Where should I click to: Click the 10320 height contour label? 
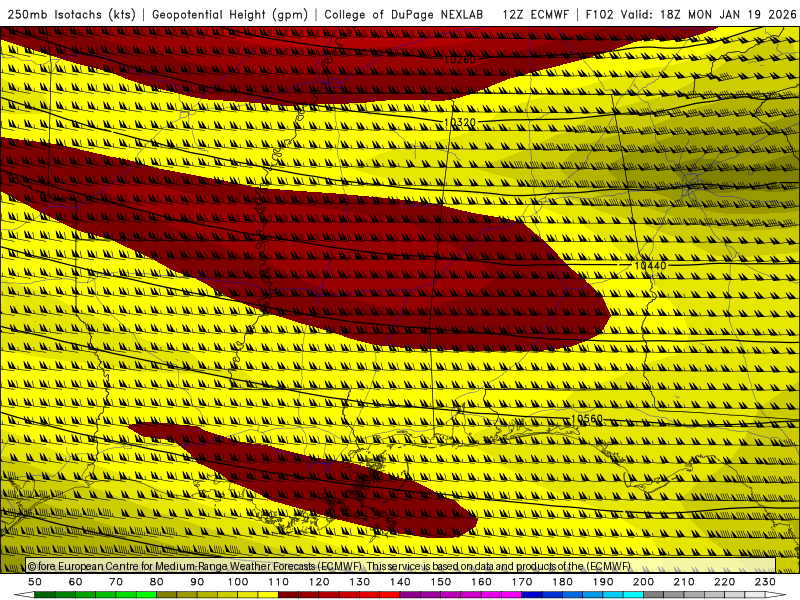460,122
